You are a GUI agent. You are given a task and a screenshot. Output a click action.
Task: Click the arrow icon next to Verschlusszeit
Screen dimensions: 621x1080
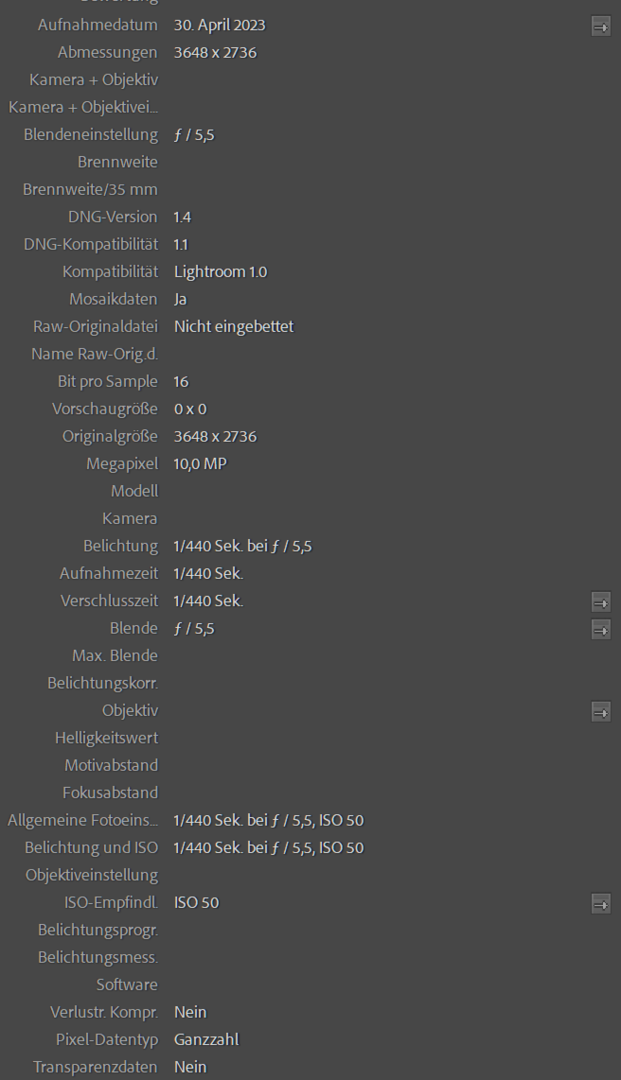pyautogui.click(x=600, y=602)
